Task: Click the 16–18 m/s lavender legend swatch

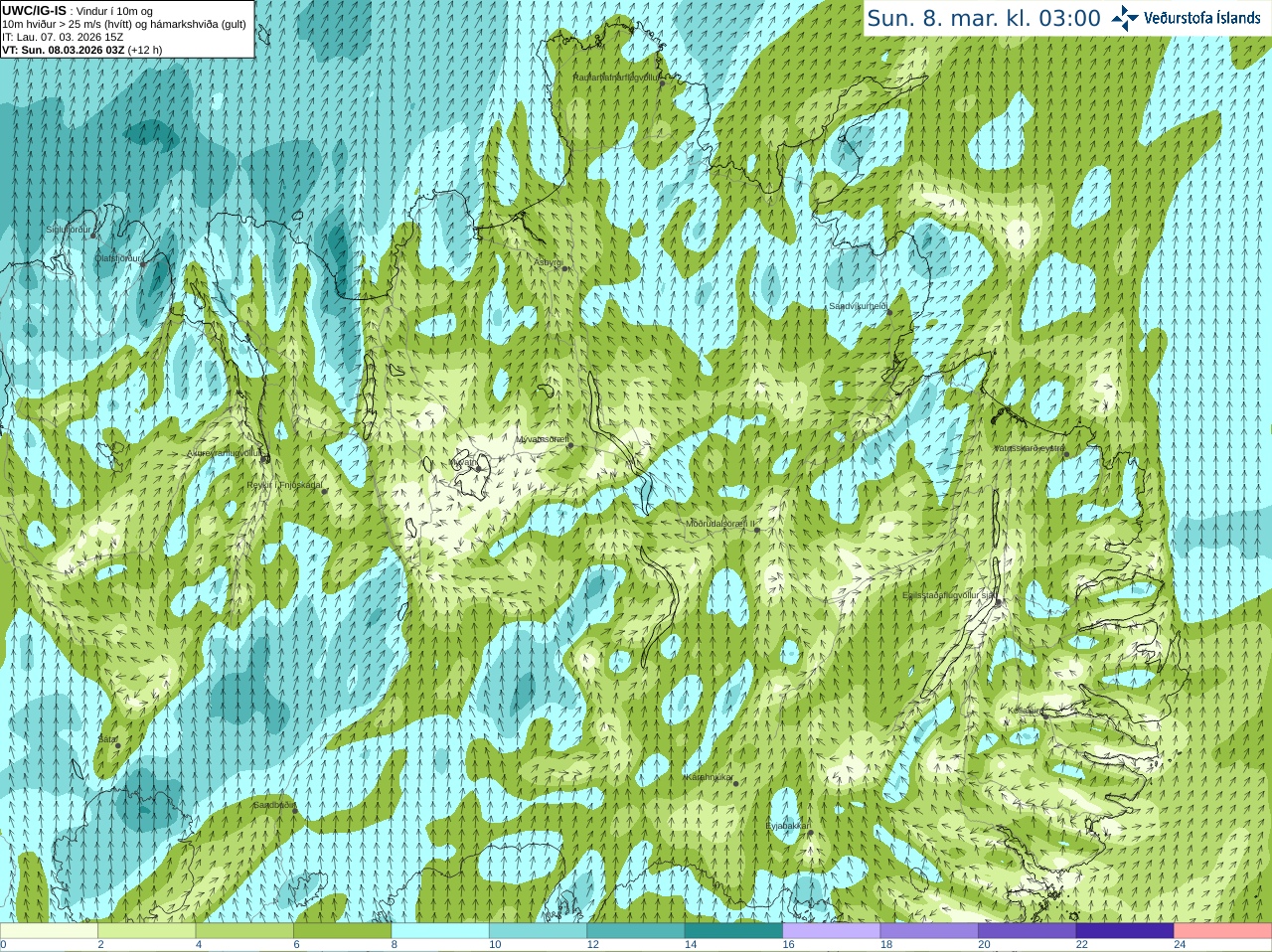Action: 832,931
